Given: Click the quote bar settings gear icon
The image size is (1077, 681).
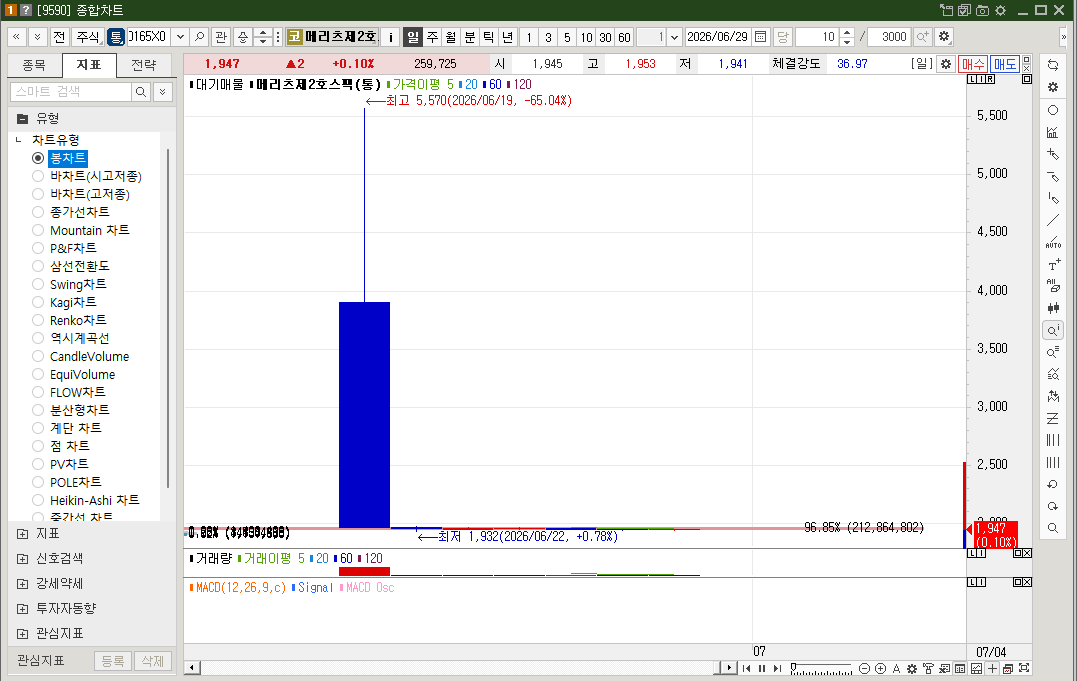Looking at the screenshot, I should [946, 64].
